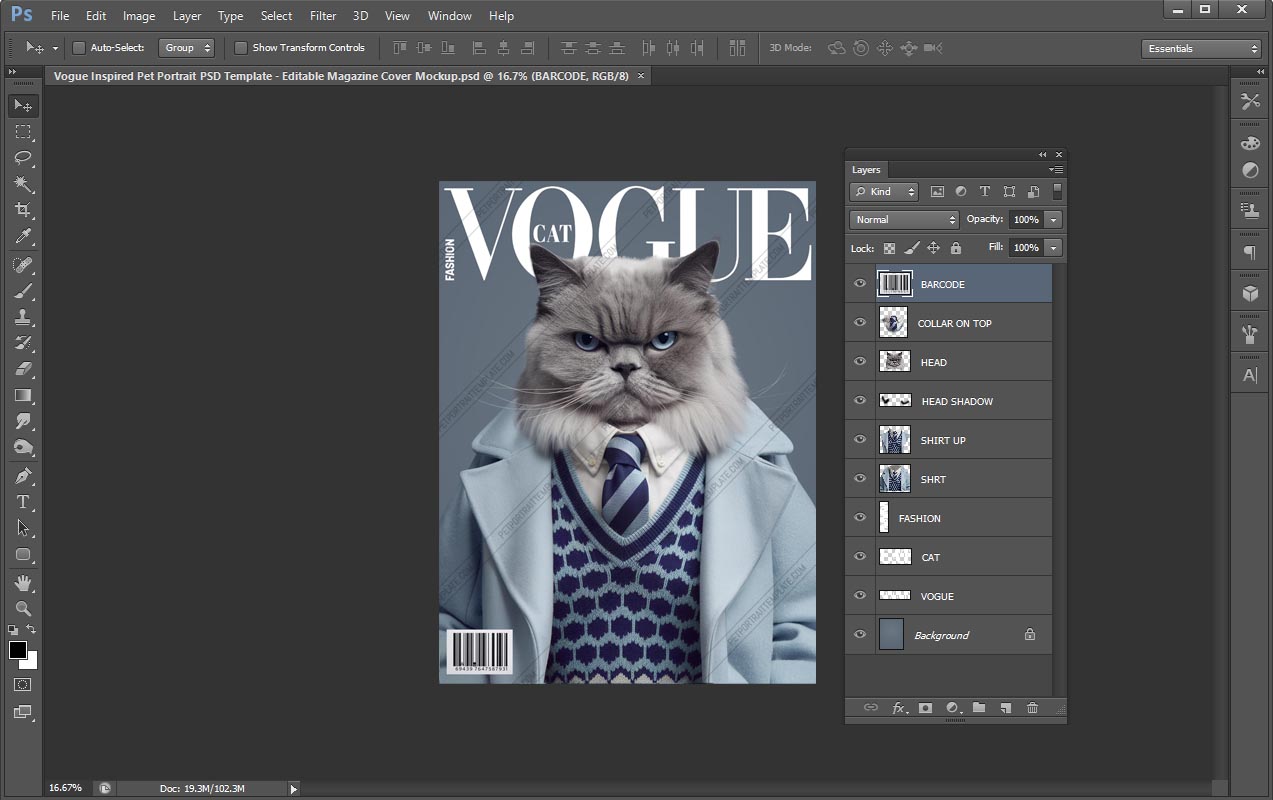The image size is (1273, 800).
Task: Select the Path Selection tool
Action: click(22, 528)
